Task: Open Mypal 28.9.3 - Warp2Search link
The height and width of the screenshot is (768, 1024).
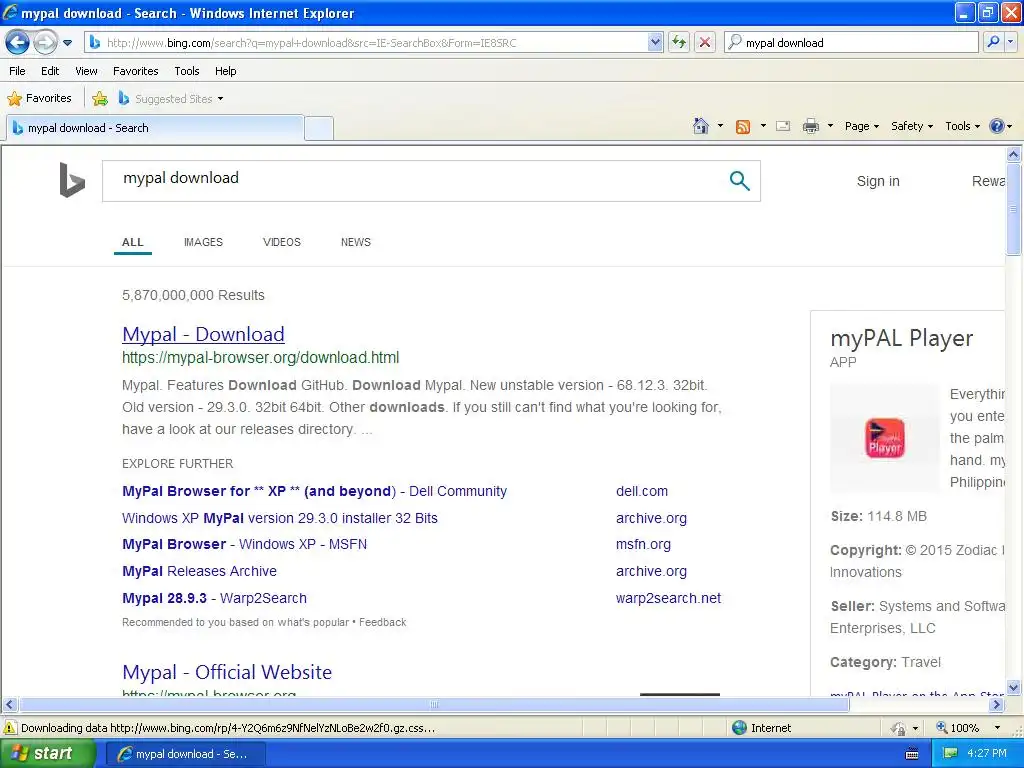Action: point(214,598)
